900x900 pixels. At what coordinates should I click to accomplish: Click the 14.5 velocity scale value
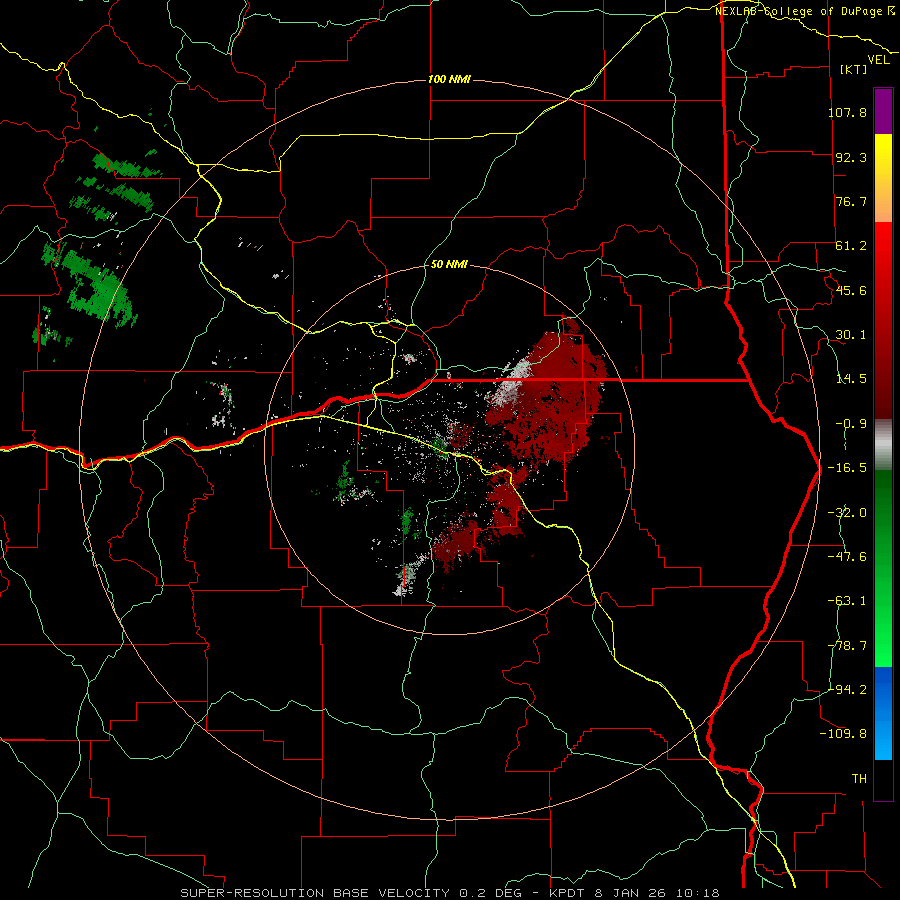[x=851, y=379]
